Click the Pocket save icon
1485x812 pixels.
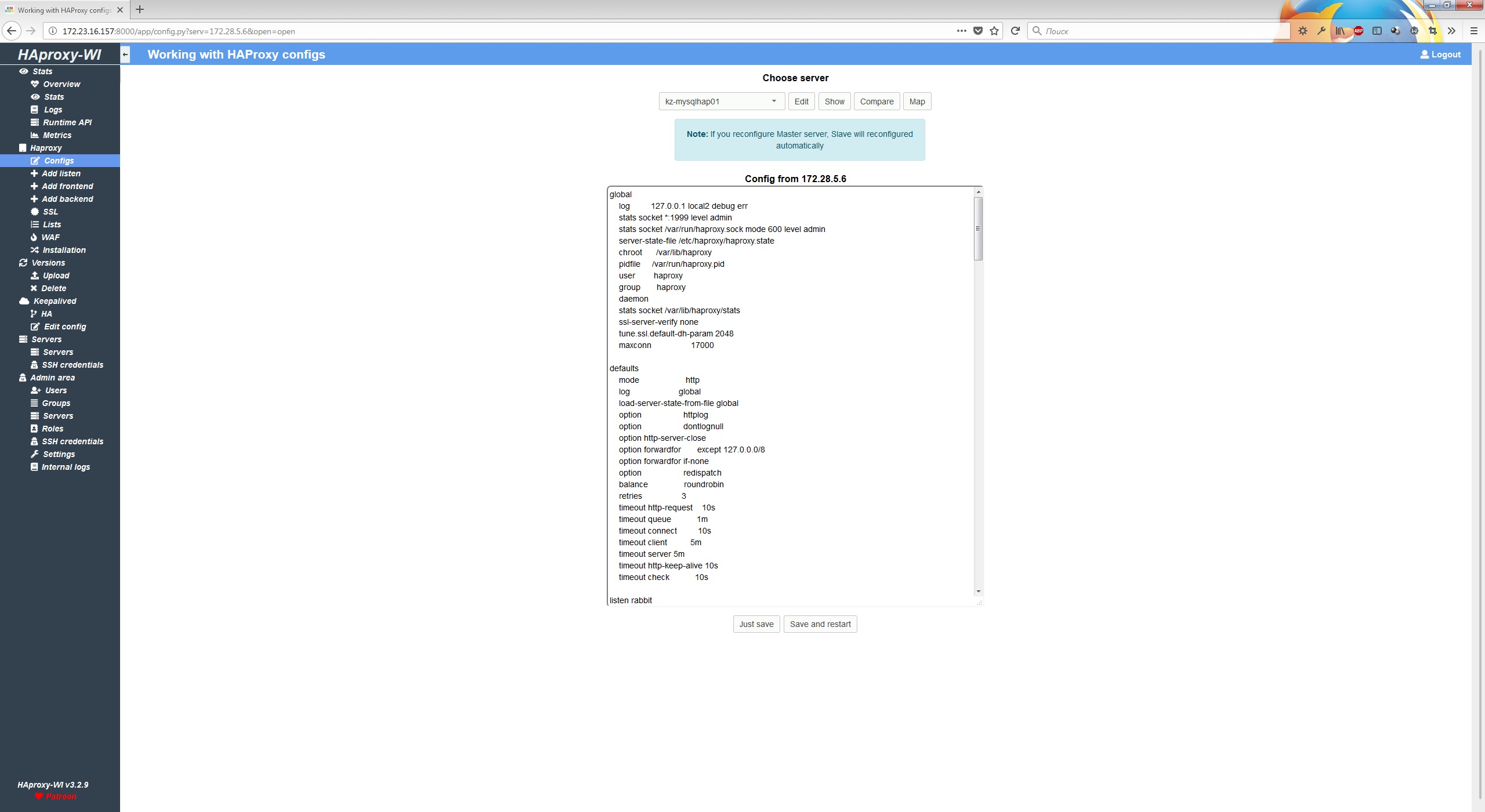[978, 31]
